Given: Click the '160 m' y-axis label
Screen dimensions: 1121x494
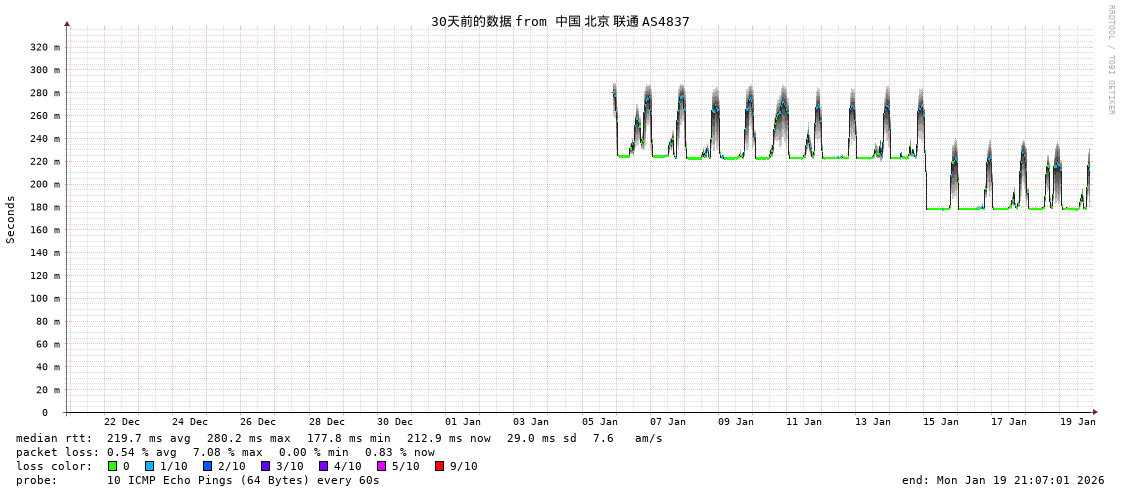Looking at the screenshot, I should [x=46, y=230].
